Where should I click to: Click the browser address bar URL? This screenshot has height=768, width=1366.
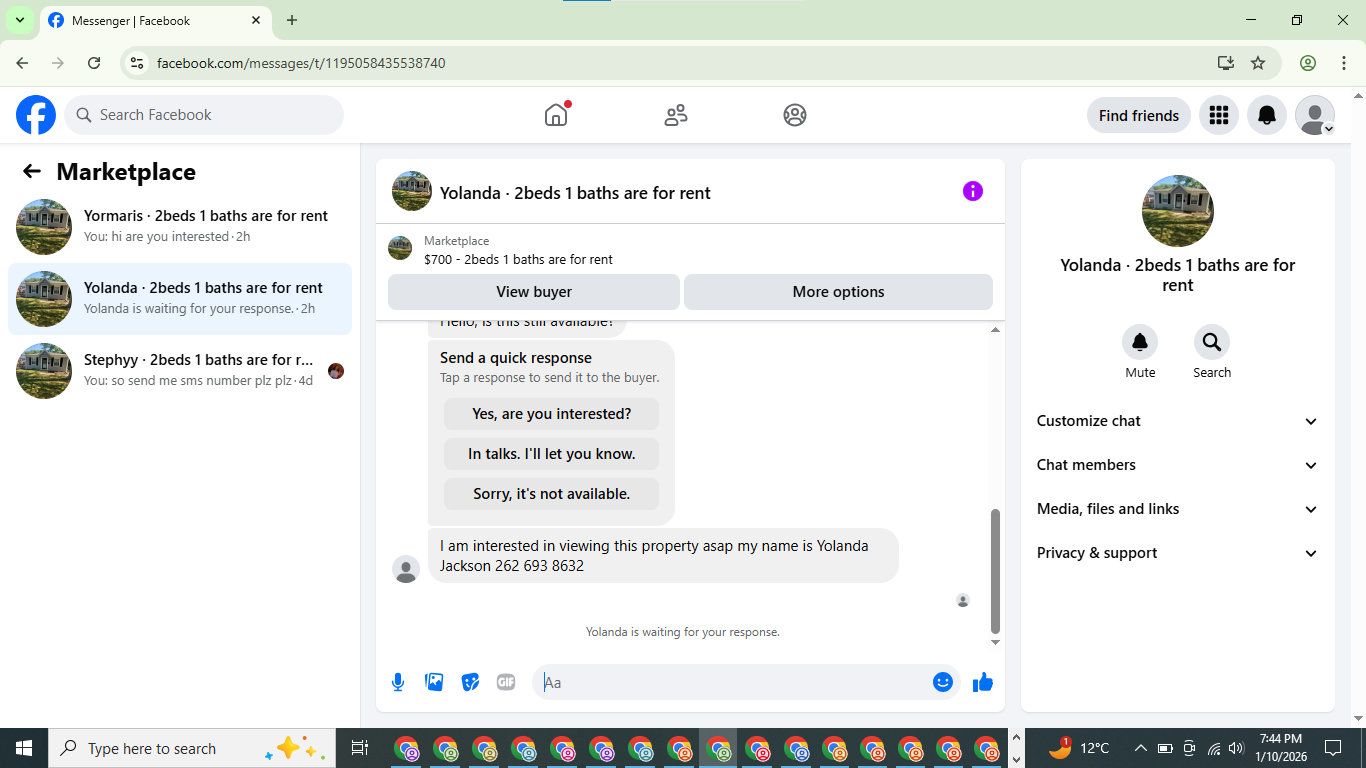301,63
